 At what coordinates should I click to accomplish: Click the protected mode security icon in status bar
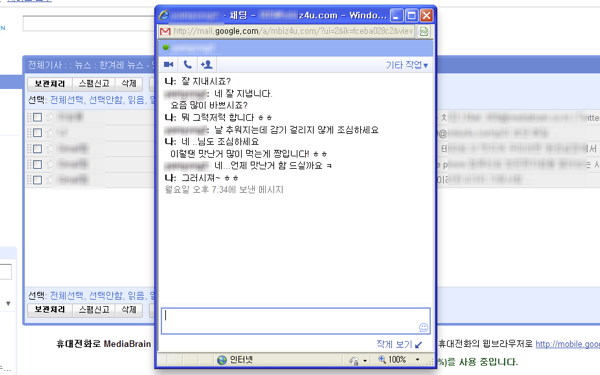[x=354, y=360]
